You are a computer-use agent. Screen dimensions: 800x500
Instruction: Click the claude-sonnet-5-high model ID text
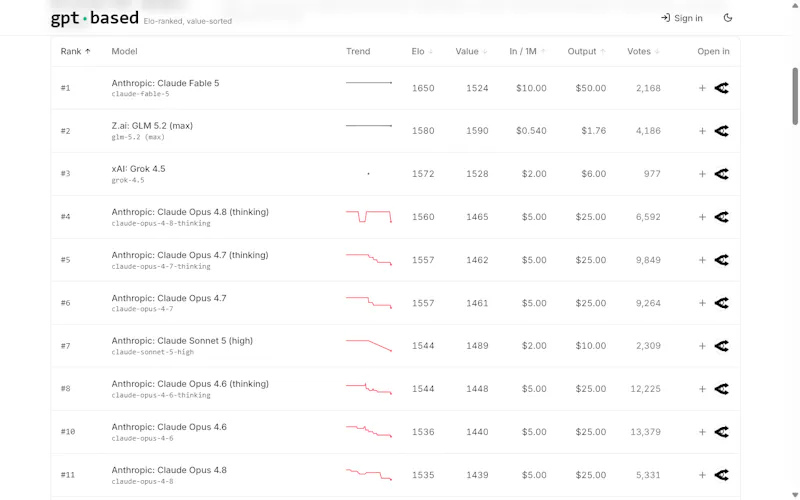click(x=153, y=352)
